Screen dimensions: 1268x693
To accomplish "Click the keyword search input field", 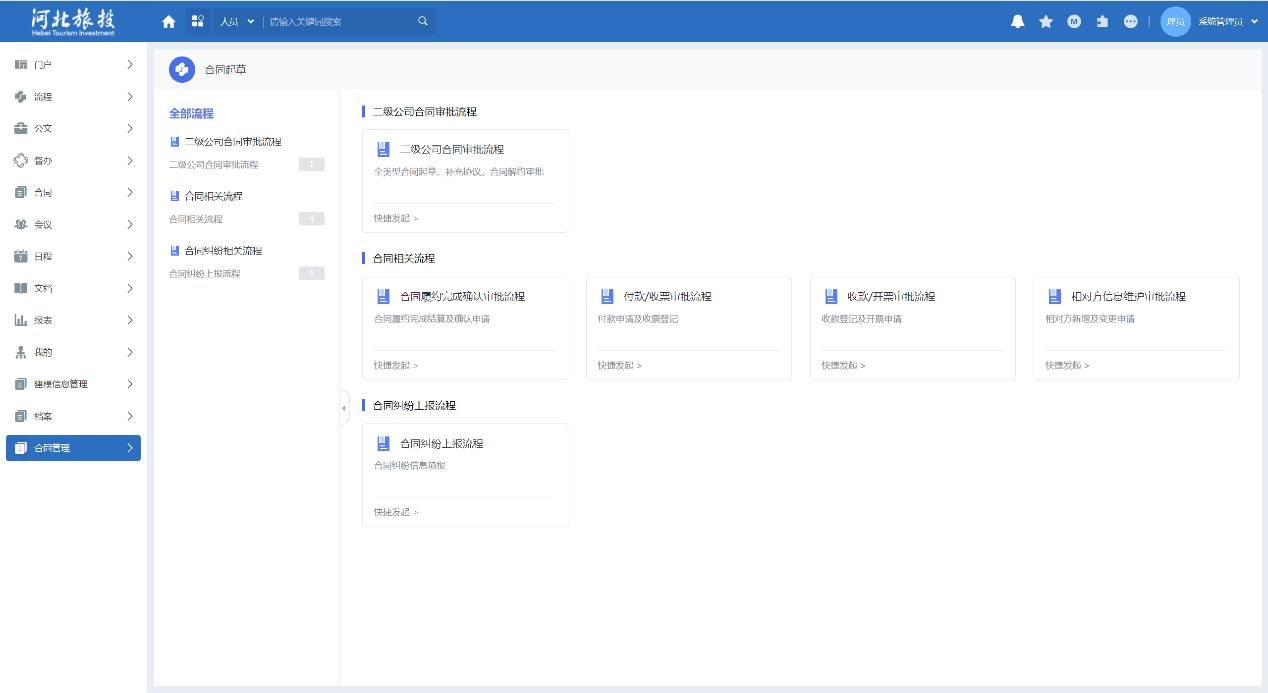I will 340,21.
